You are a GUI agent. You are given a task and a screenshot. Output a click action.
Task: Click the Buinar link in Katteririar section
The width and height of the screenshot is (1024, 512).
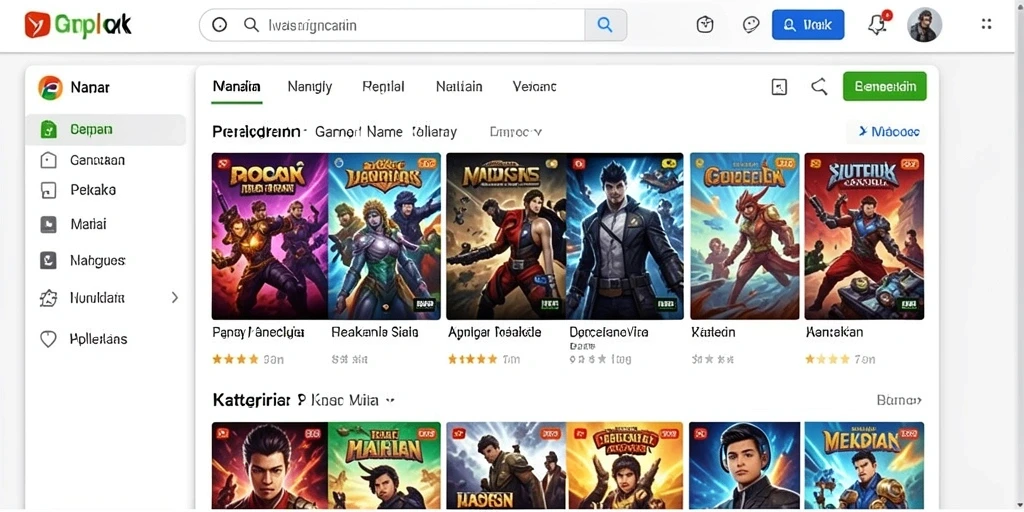click(x=899, y=400)
